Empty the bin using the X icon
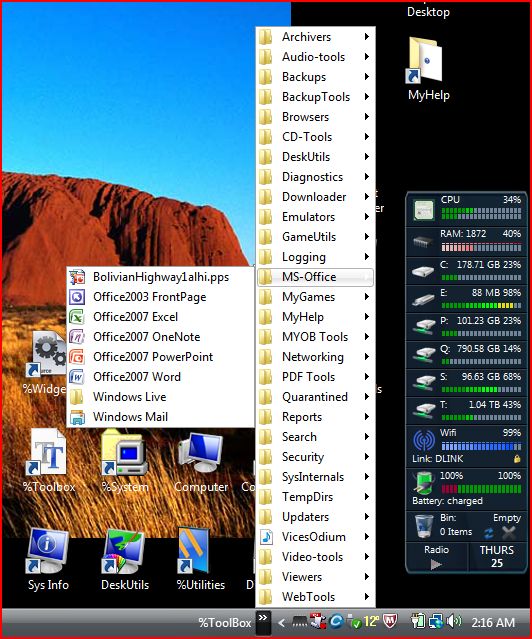This screenshot has height=639, width=532. point(509,532)
